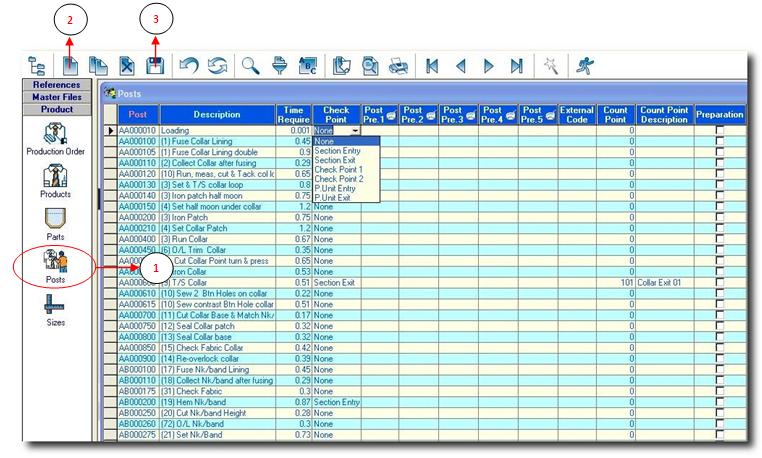Select Check Point 1 option
Image resolution: width=762 pixels, height=458 pixels.
[x=337, y=170]
